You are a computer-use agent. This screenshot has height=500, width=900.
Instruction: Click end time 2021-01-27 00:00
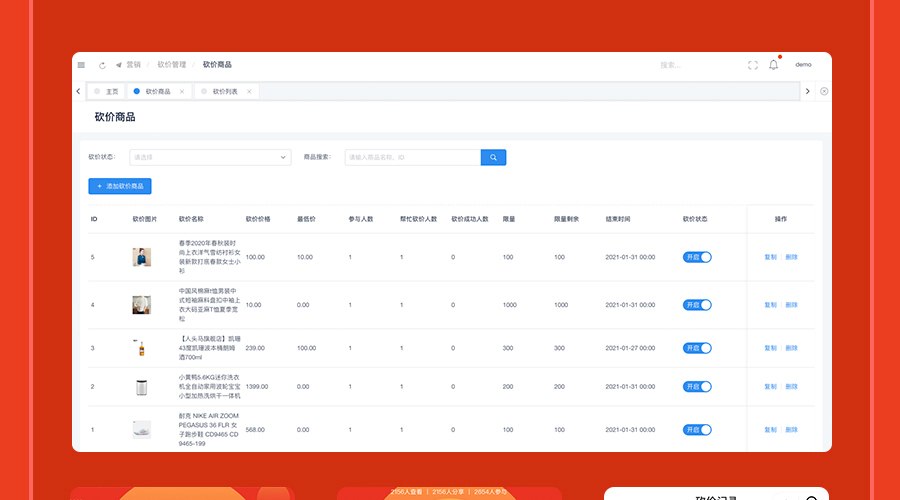630,348
